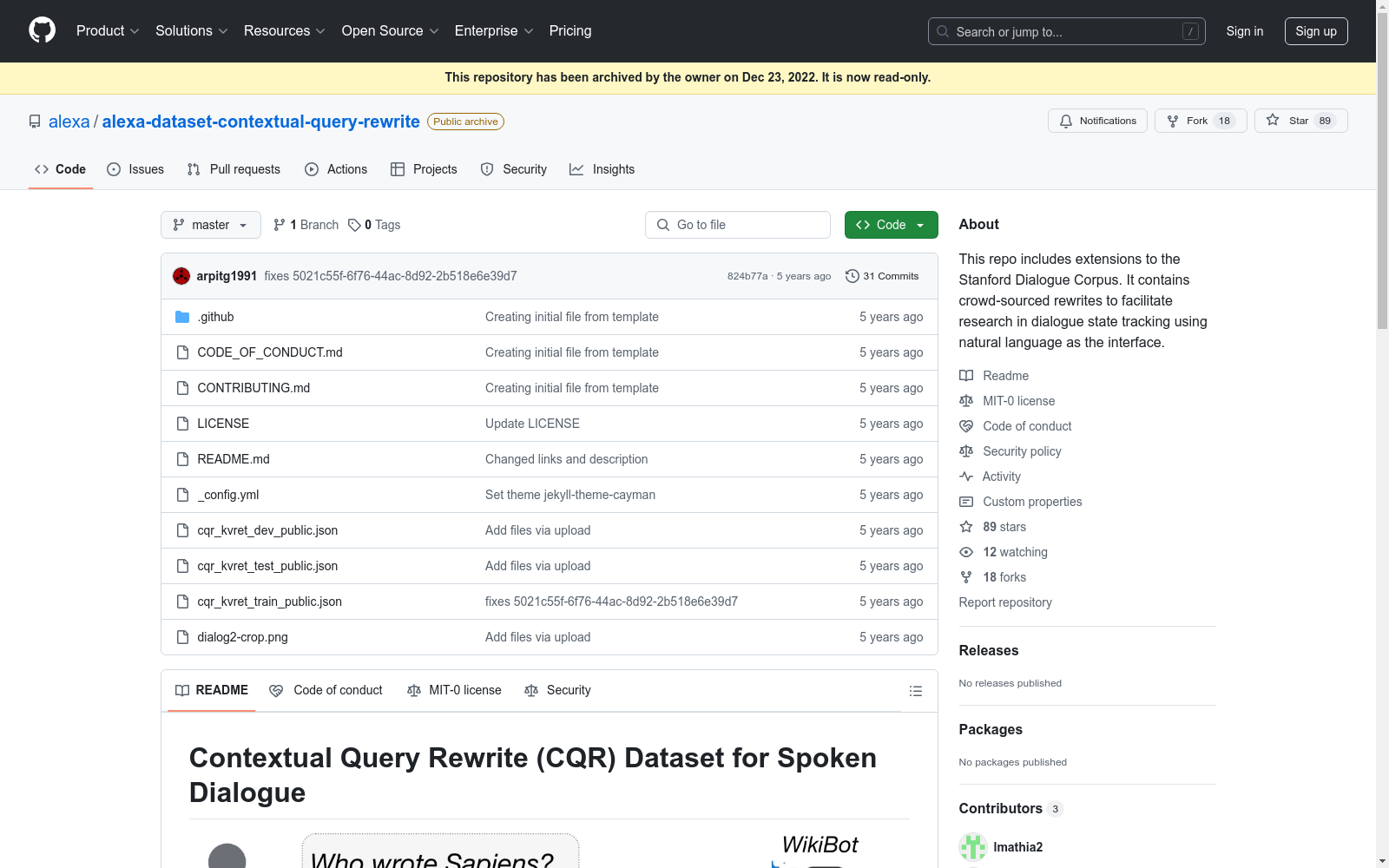Click the file icon for dialog2-crop.png
This screenshot has height=868, width=1389.
click(182, 637)
